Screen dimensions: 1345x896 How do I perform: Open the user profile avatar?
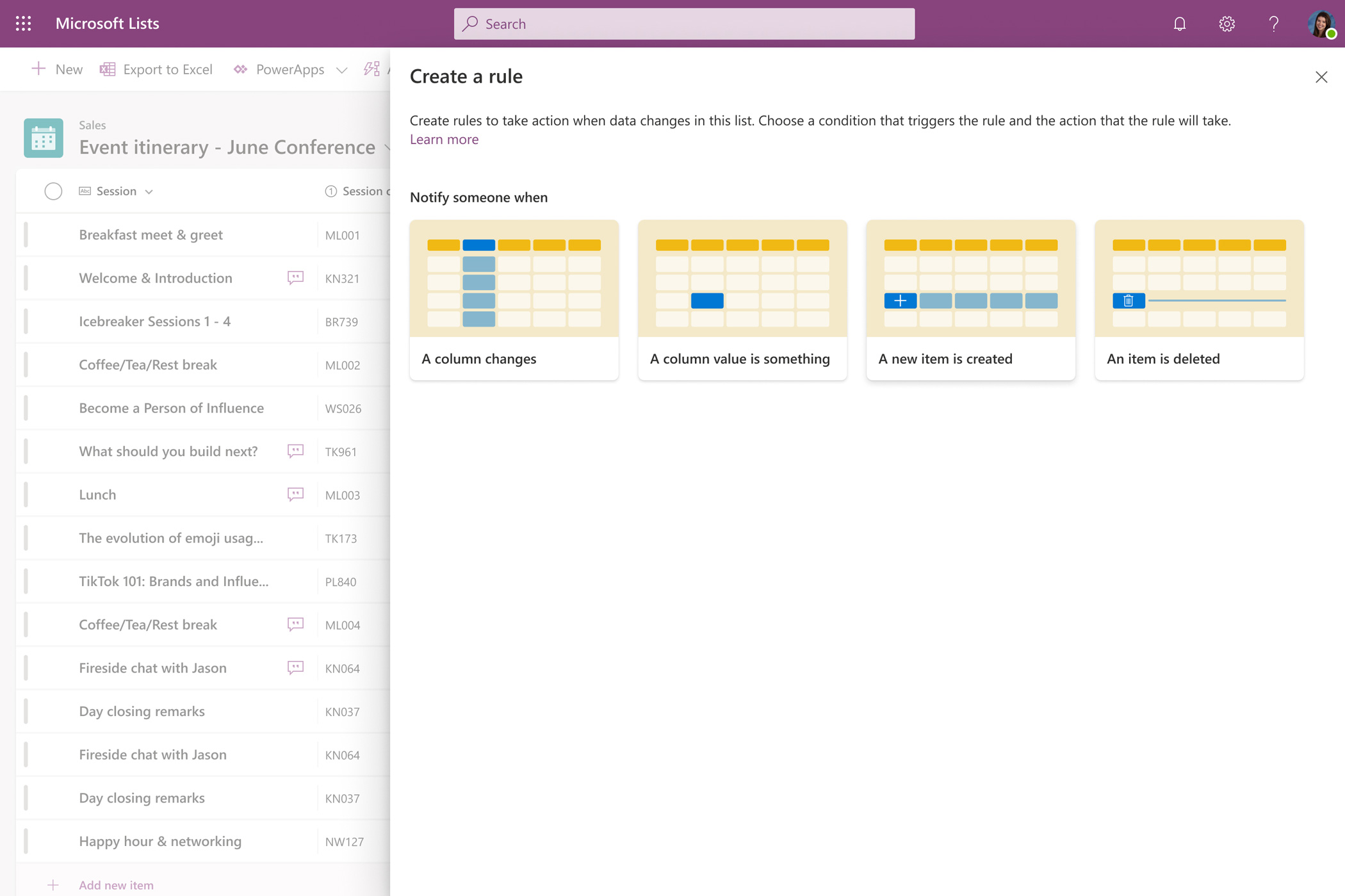(x=1321, y=24)
